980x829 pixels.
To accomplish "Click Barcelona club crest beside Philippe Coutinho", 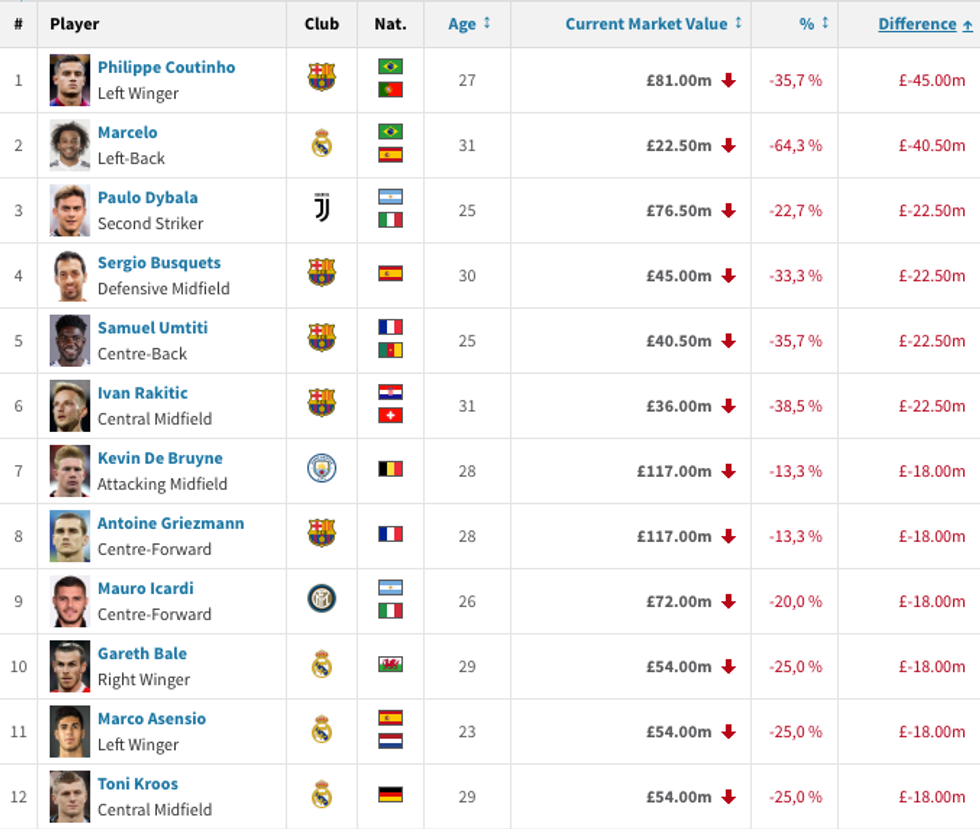I will point(321,78).
